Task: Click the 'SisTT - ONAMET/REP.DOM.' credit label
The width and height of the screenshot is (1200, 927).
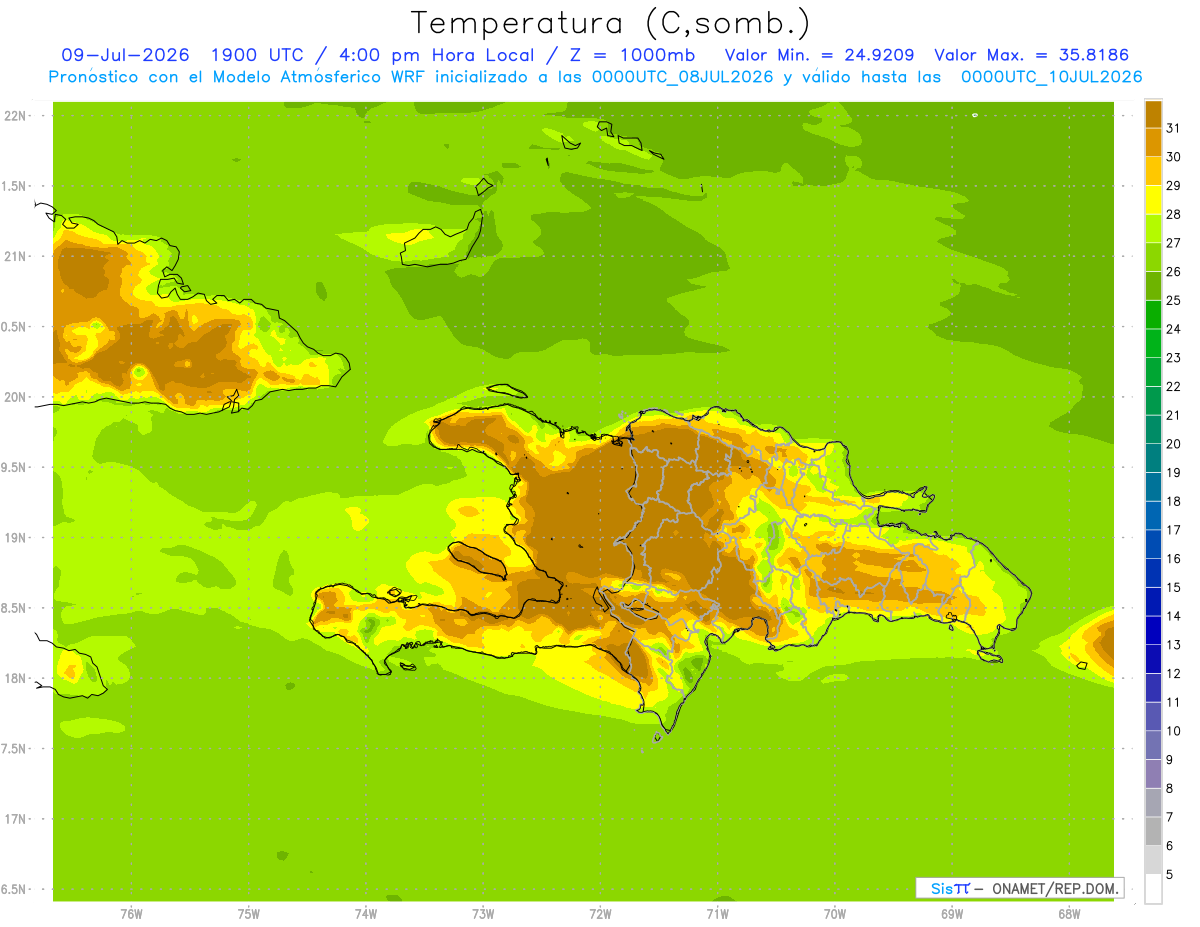Action: (x=1019, y=888)
